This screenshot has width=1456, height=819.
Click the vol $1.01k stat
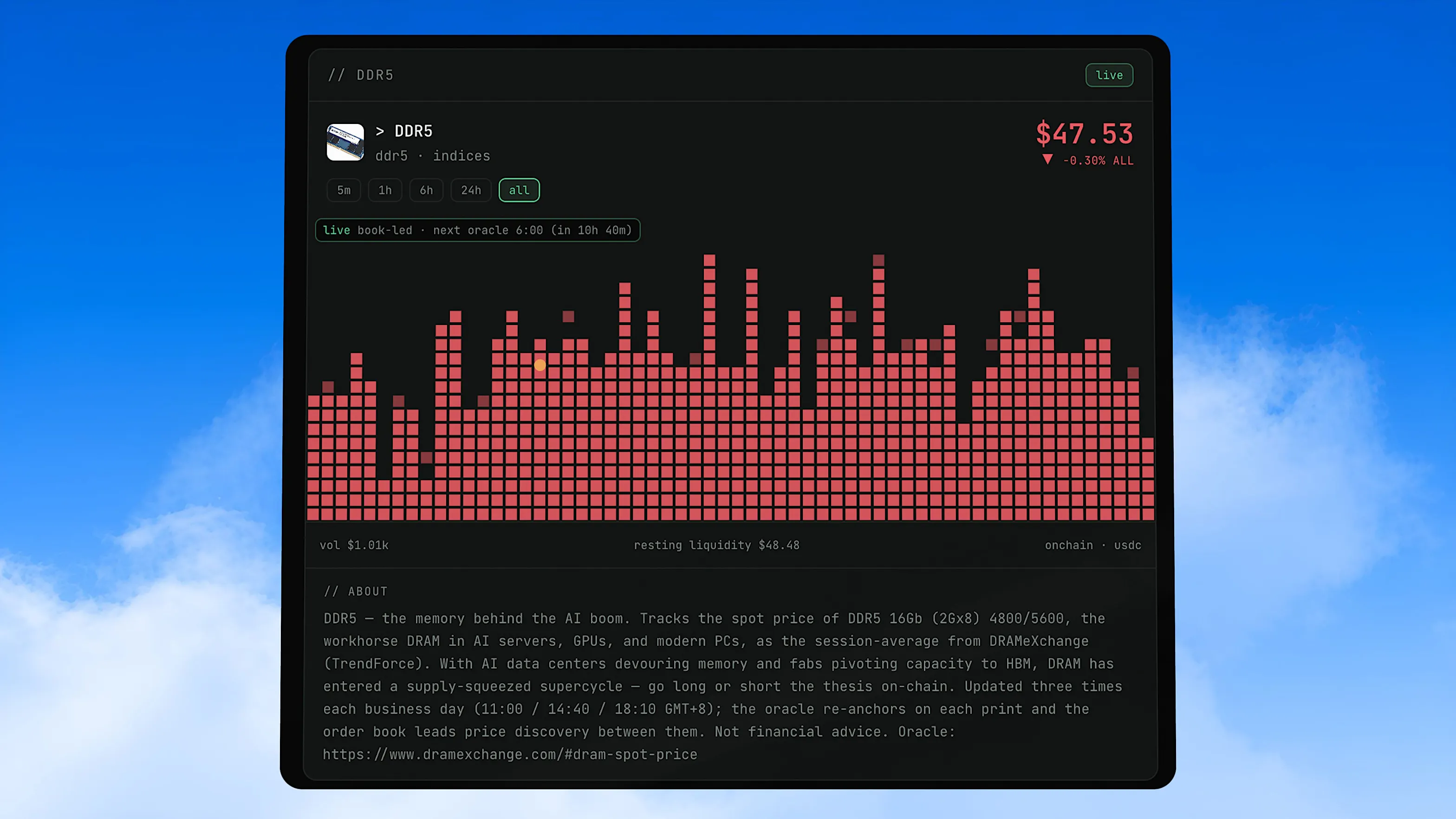pyautogui.click(x=354, y=545)
